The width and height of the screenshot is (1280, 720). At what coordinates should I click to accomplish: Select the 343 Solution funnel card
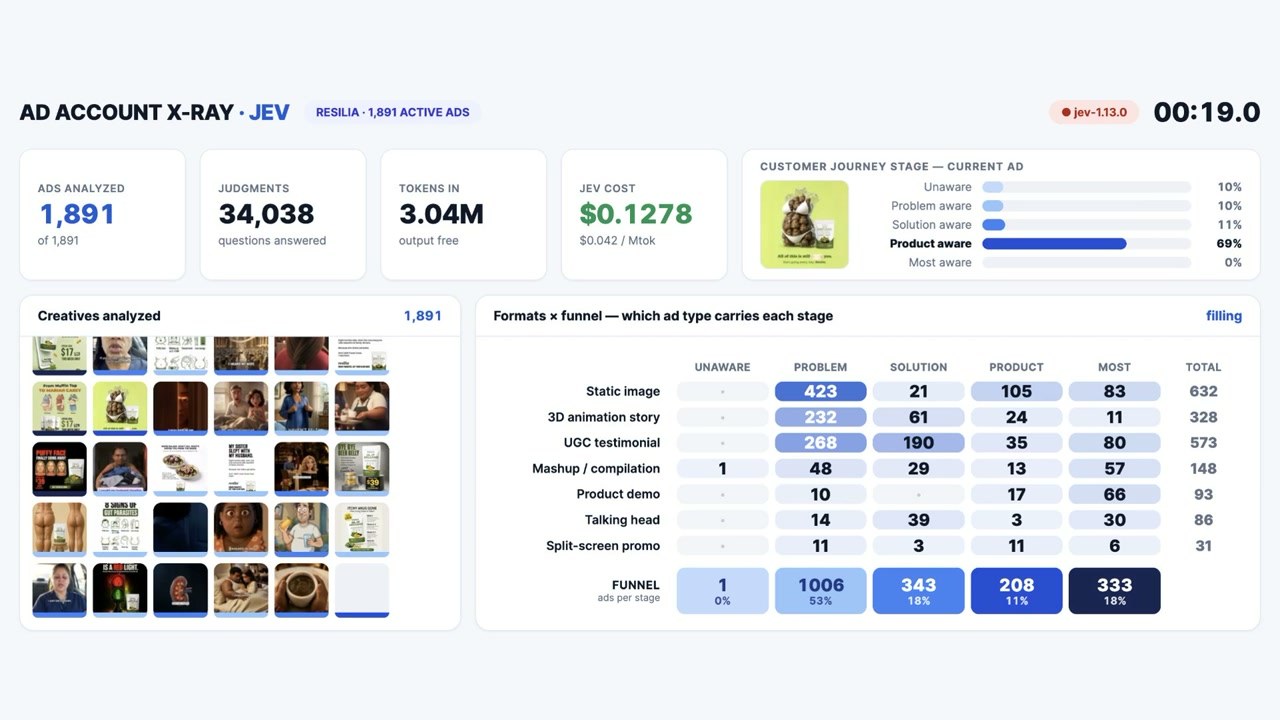click(x=918, y=591)
